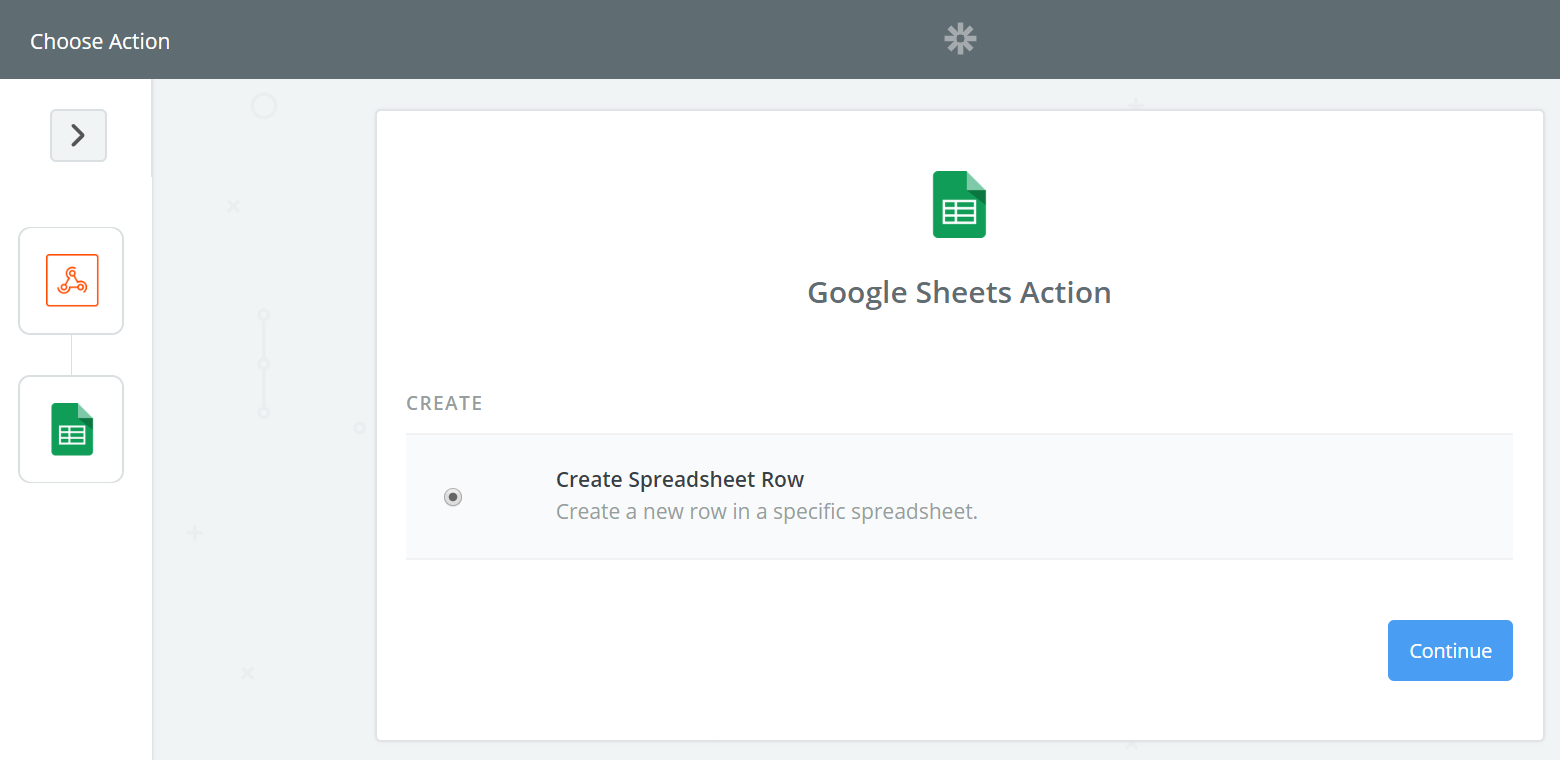Viewport: 1560px width, 760px height.
Task: Click the Create Spreadsheet Row title
Action: tap(680, 479)
